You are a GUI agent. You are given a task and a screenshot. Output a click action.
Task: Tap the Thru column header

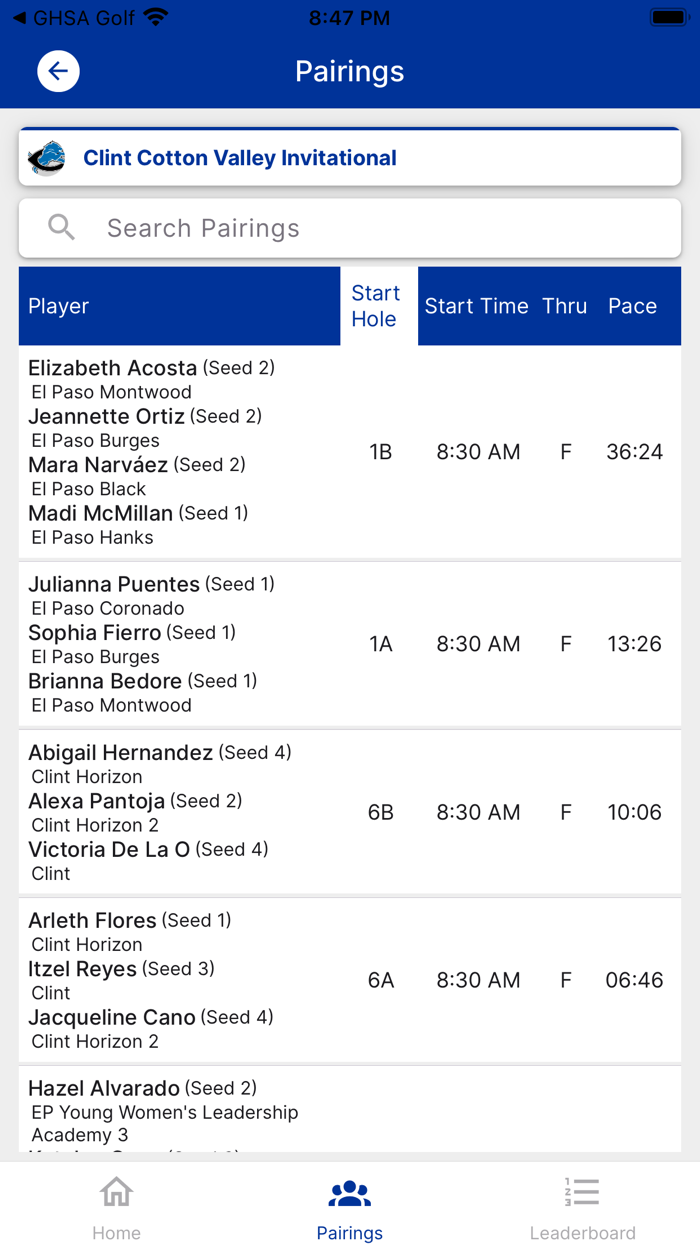click(564, 306)
